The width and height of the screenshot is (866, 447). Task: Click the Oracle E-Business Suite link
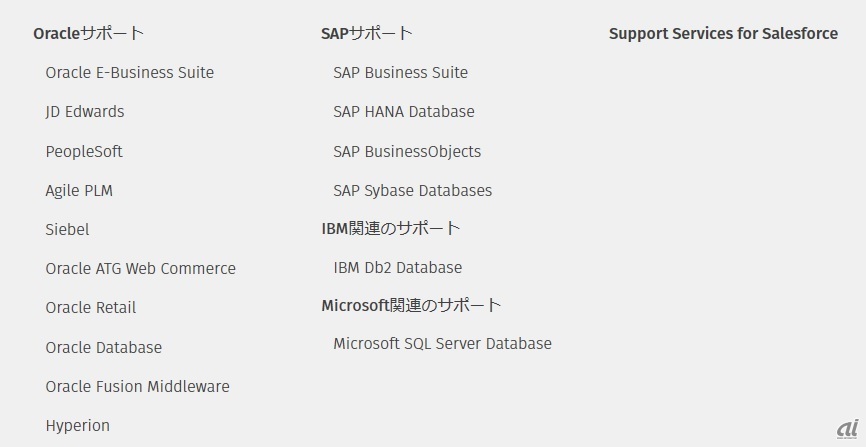(x=129, y=73)
